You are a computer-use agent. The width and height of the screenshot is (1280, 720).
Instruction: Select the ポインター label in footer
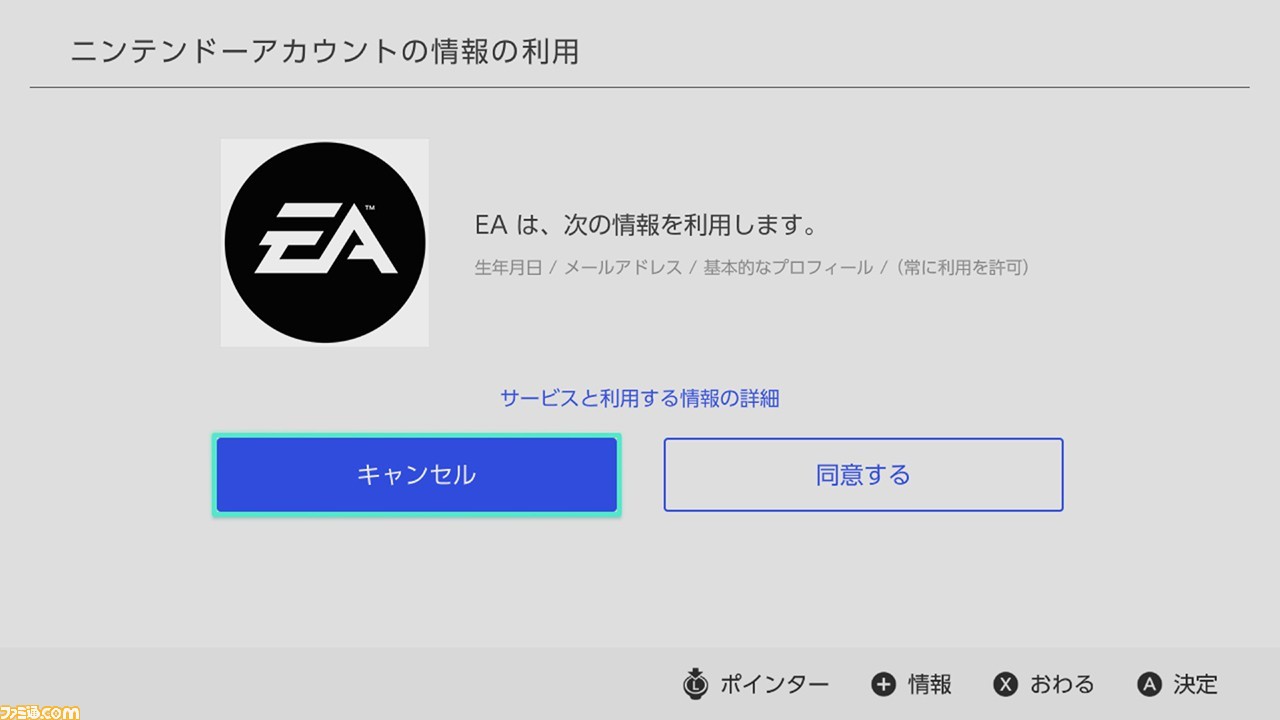coord(774,684)
